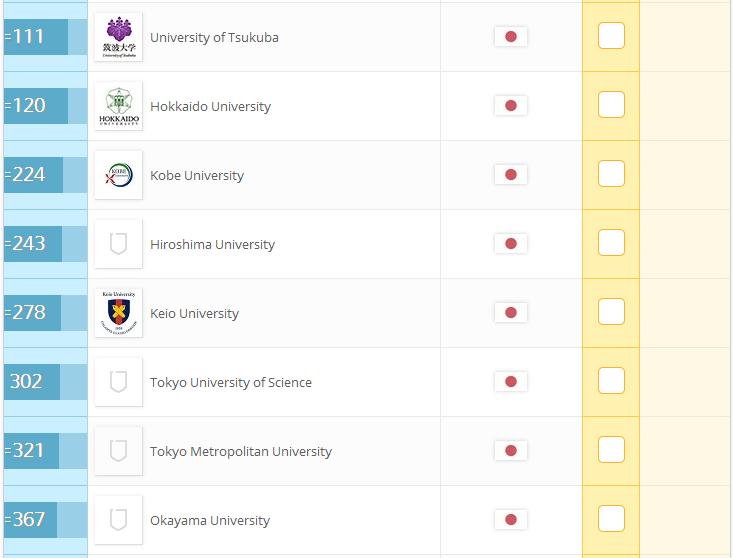This screenshot has height=558, width=733.
Task: Click the Kobe University logo
Action: click(x=118, y=175)
